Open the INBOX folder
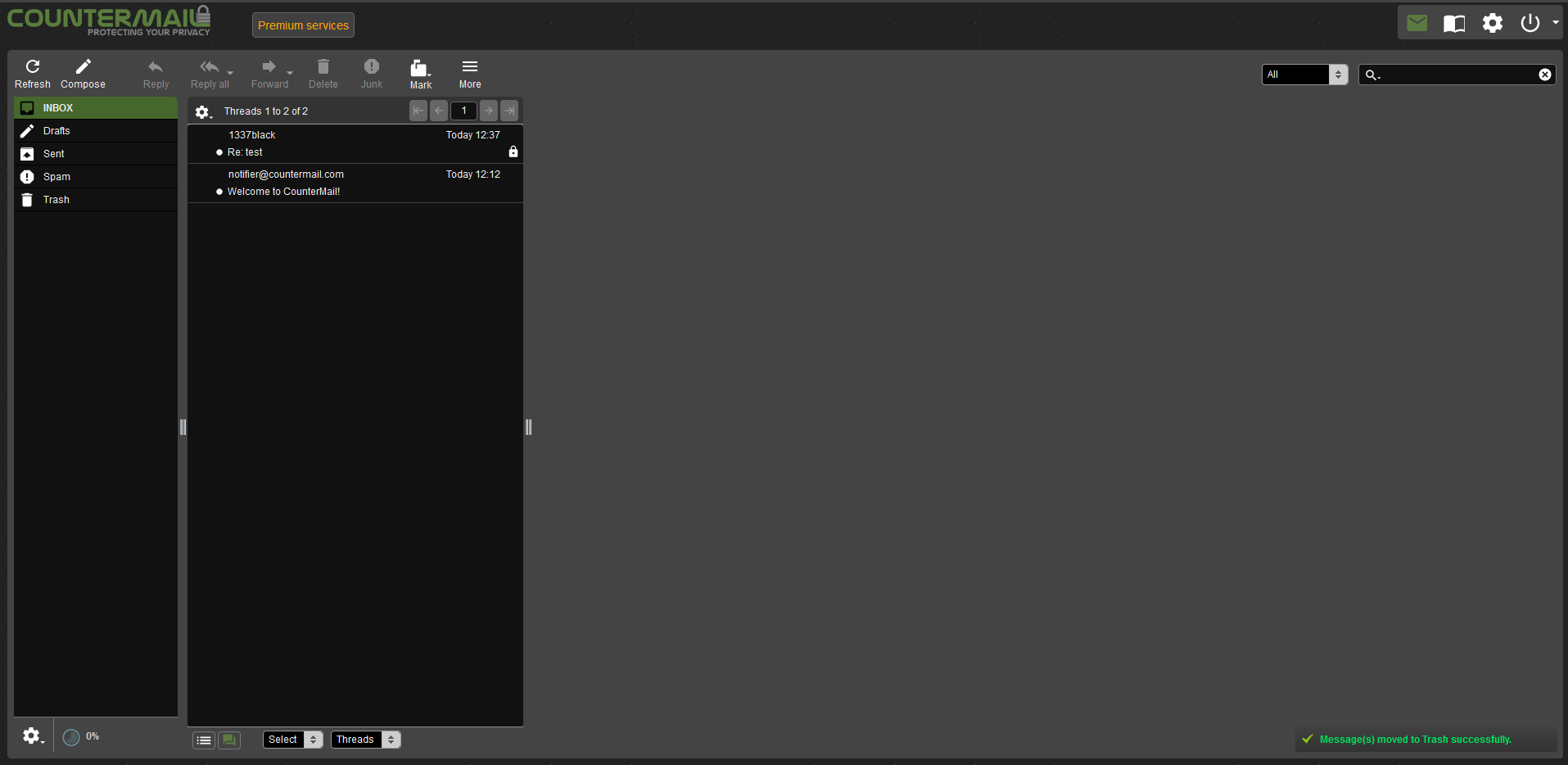Viewport: 1568px width, 765px height. pos(96,108)
